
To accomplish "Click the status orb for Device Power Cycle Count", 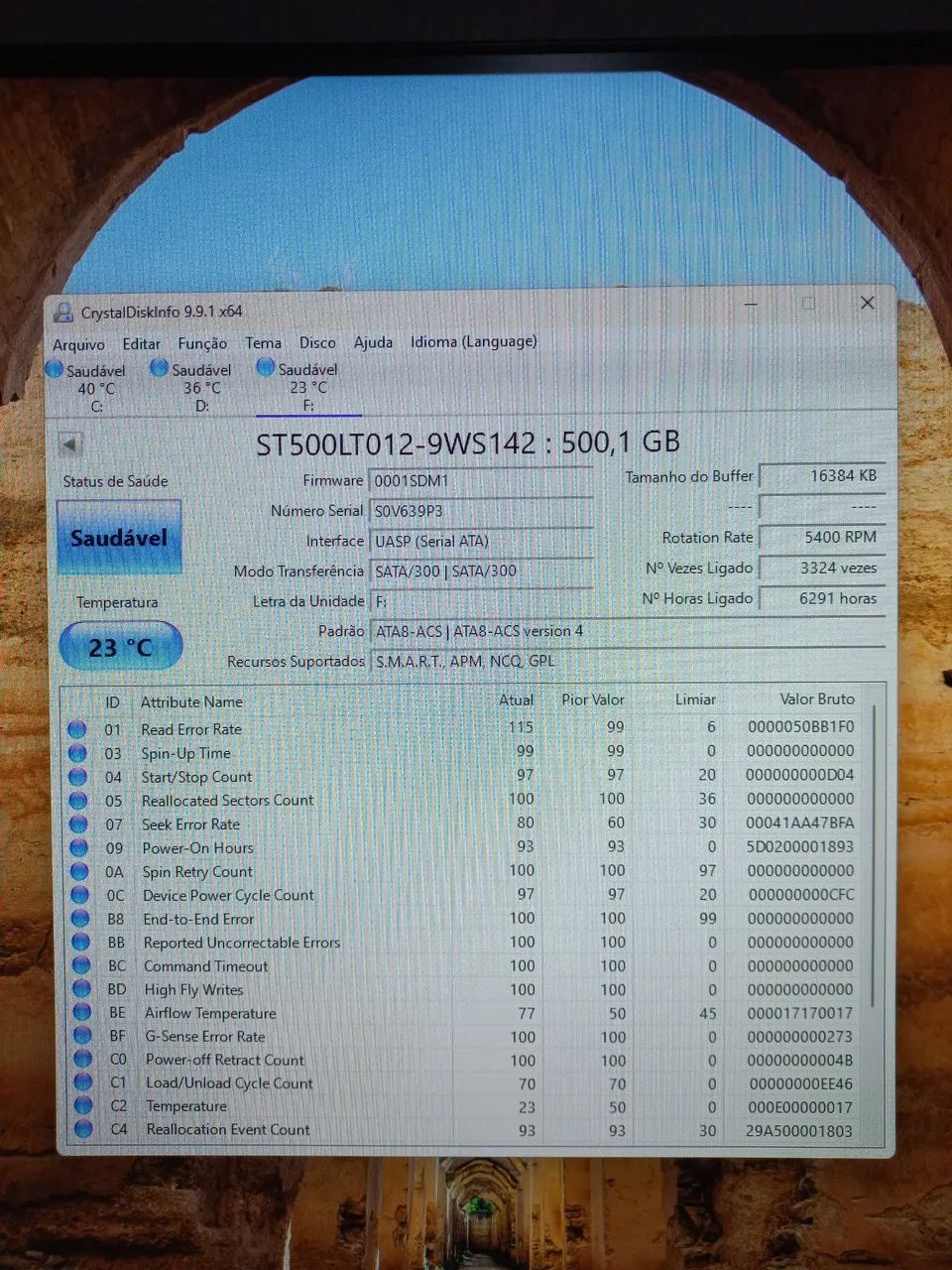I will 80,895.
